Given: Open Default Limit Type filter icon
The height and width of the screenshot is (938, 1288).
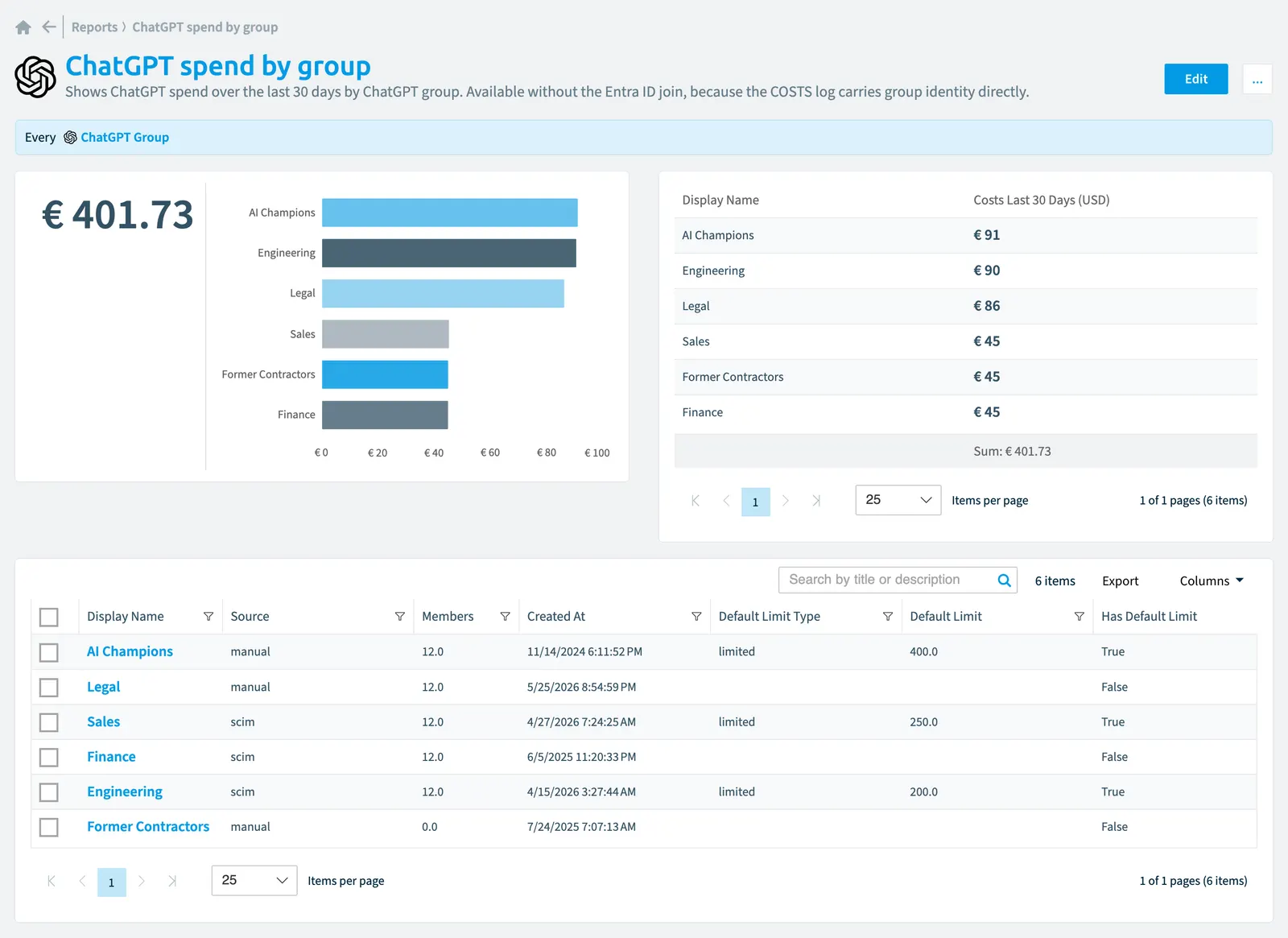Looking at the screenshot, I should click(888, 617).
